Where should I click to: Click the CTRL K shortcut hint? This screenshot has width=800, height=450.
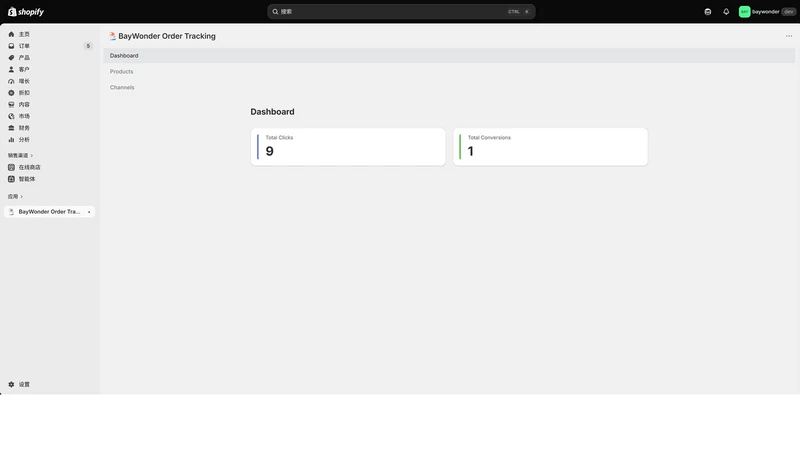tap(518, 12)
